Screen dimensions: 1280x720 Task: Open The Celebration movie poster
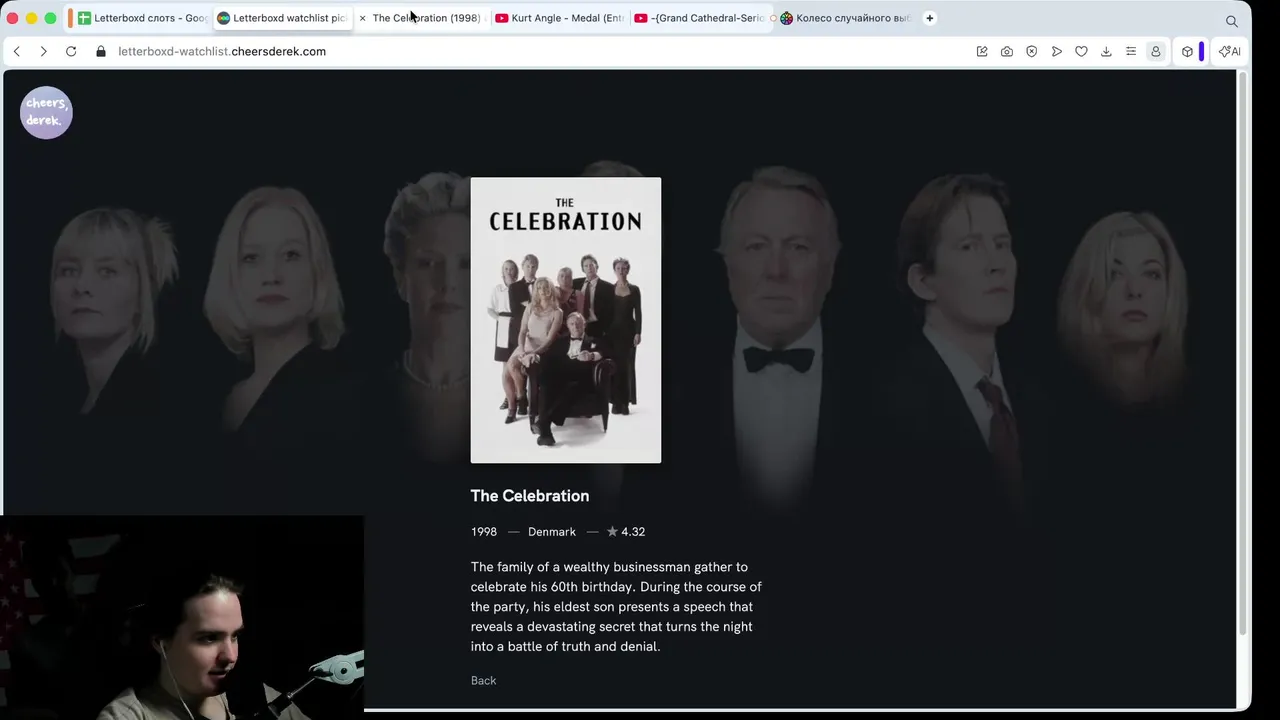(x=566, y=320)
